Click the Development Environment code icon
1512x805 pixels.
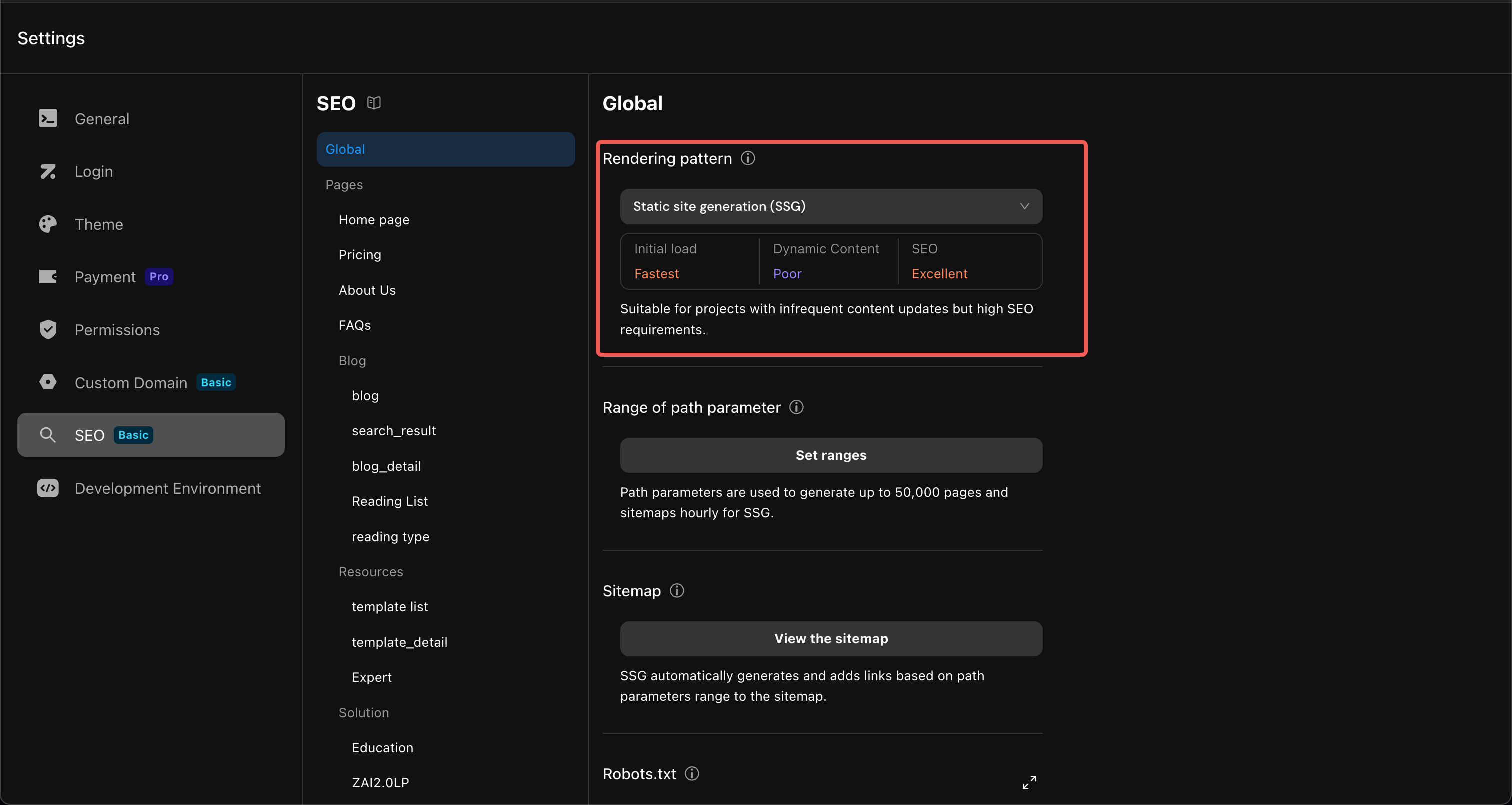(48, 488)
